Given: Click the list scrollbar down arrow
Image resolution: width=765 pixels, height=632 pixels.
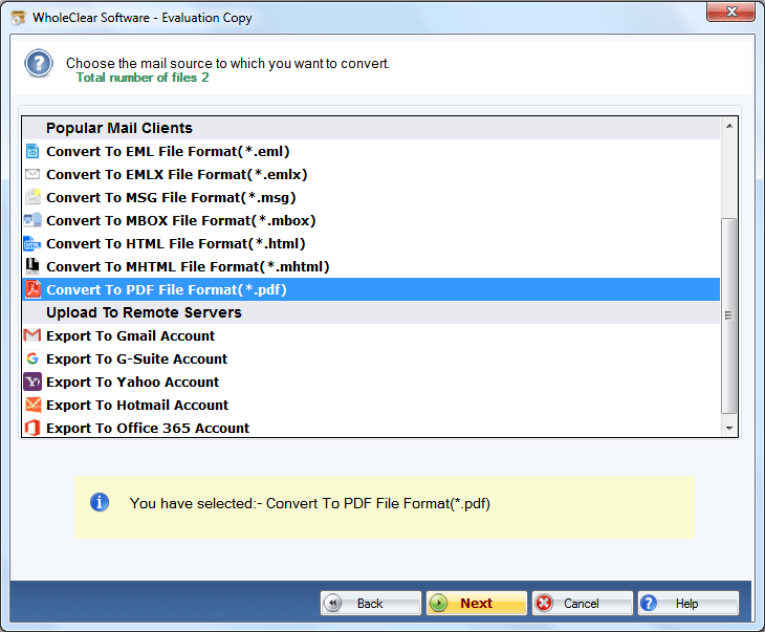Looking at the screenshot, I should [729, 428].
